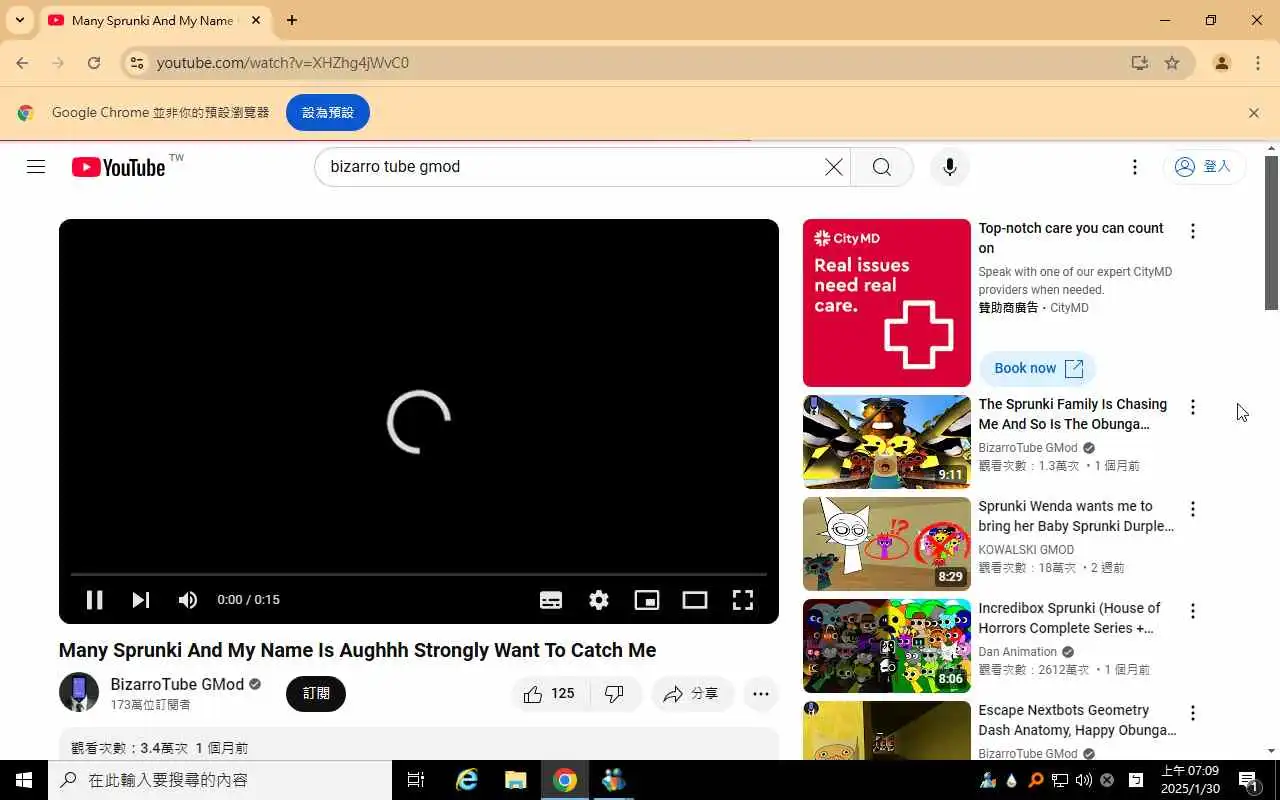The height and width of the screenshot is (800, 1280).
Task: Go to the YouTube home logo
Action: pos(118,167)
